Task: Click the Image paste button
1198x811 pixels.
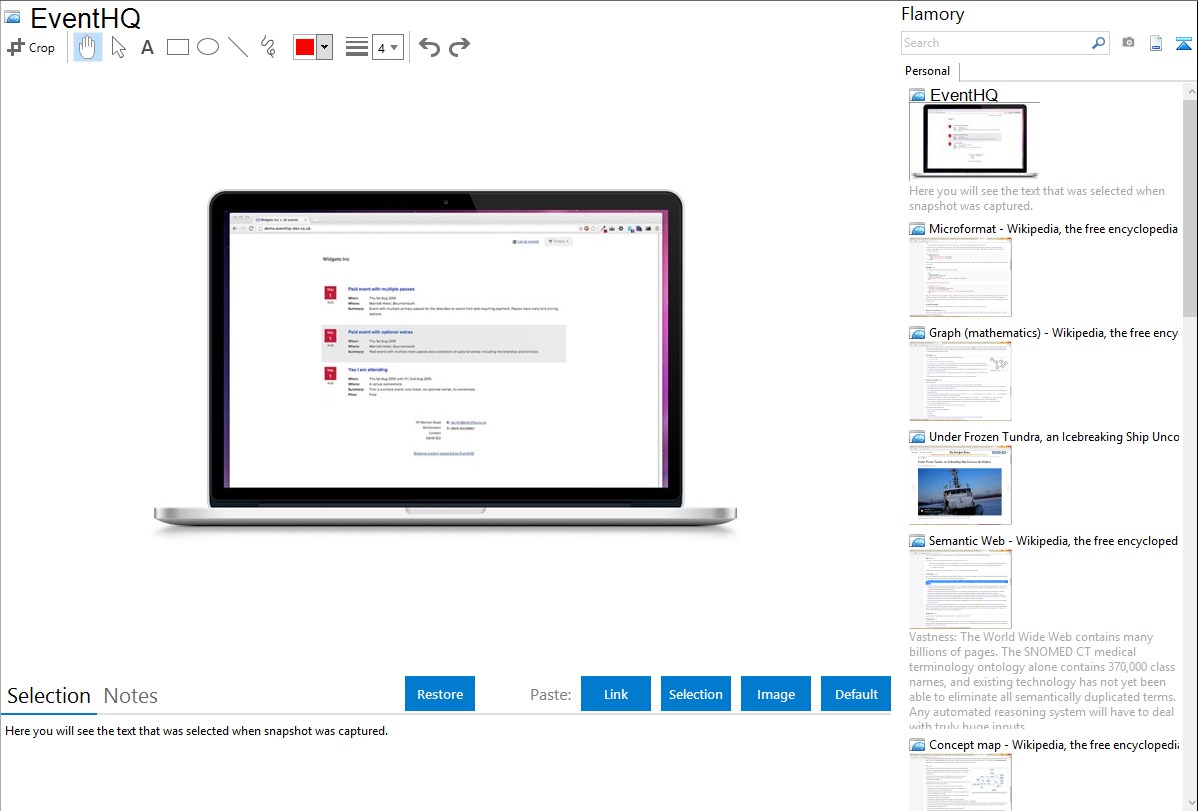Action: tap(775, 694)
